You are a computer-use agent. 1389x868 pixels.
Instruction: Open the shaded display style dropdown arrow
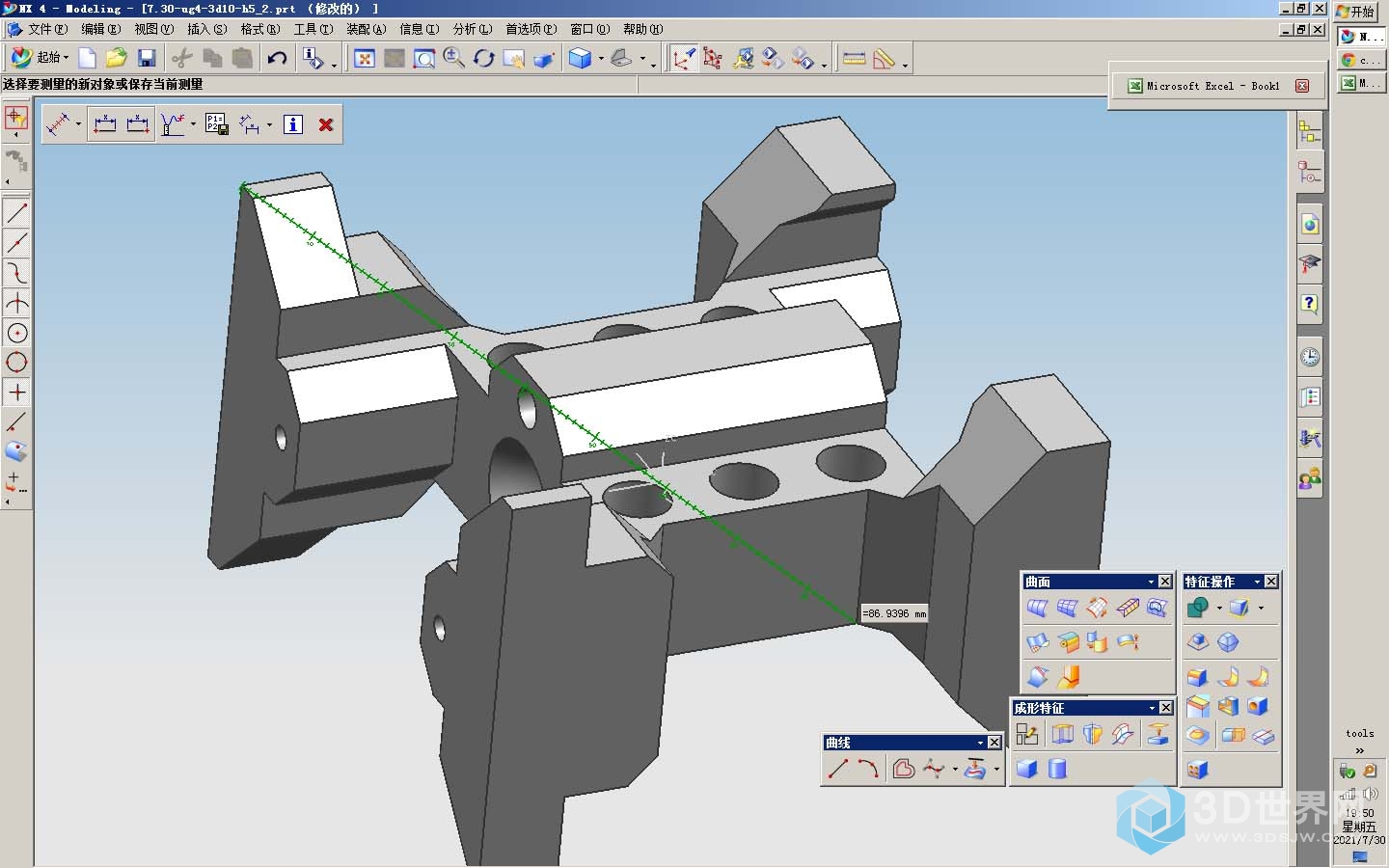pos(601,59)
